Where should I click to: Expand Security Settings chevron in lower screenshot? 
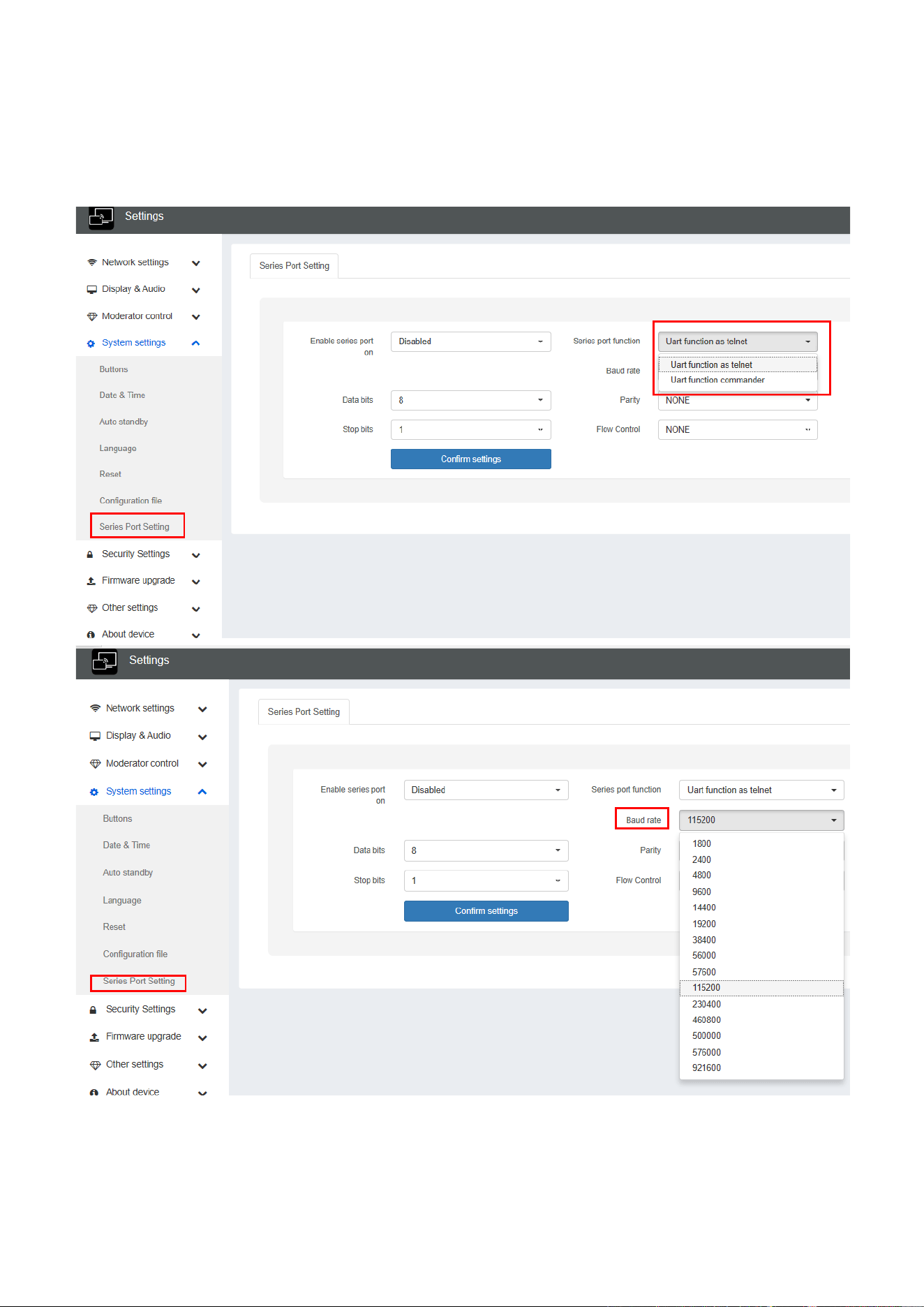[x=202, y=1011]
